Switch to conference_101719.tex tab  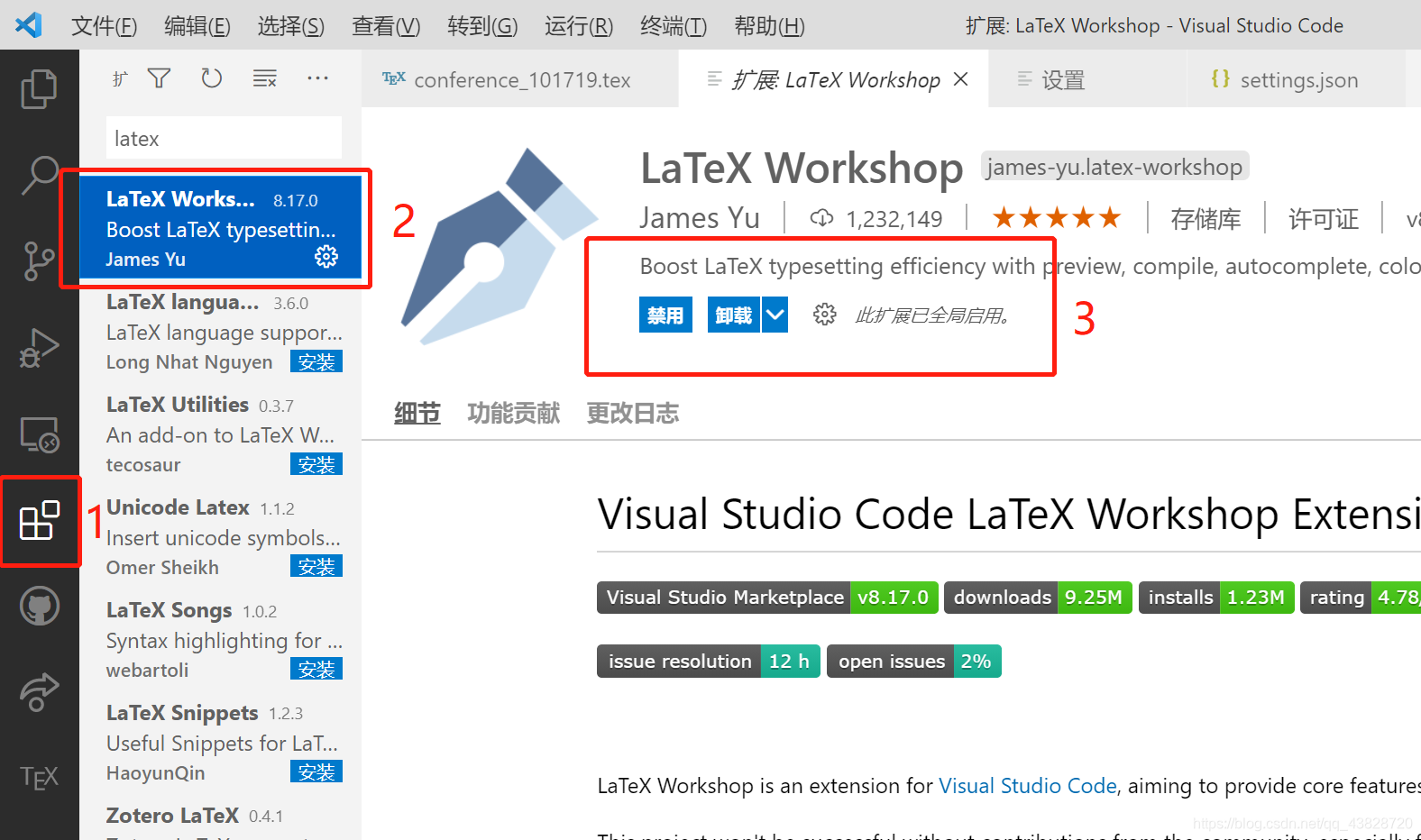click(519, 79)
